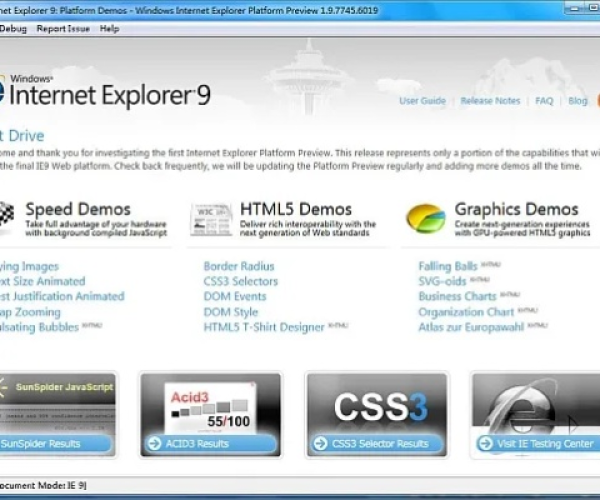
Task: Open the Debug menu
Action: (14, 29)
